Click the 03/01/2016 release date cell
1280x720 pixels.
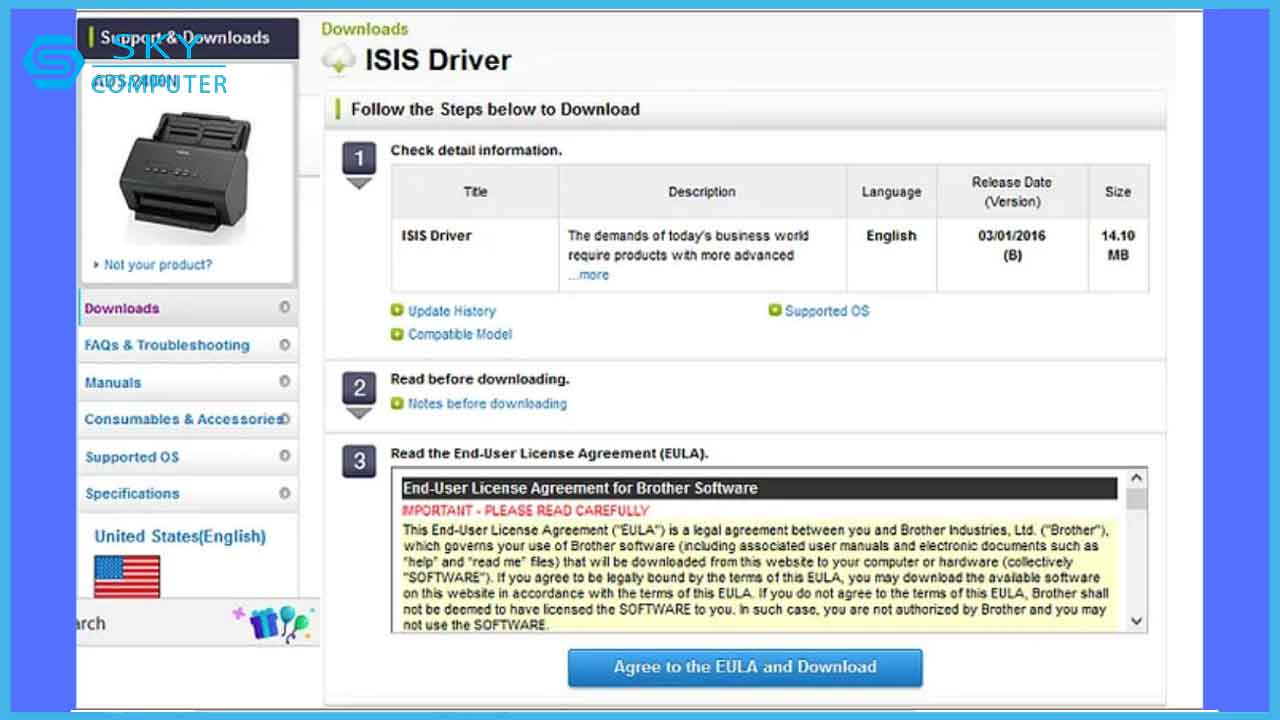click(x=1012, y=255)
